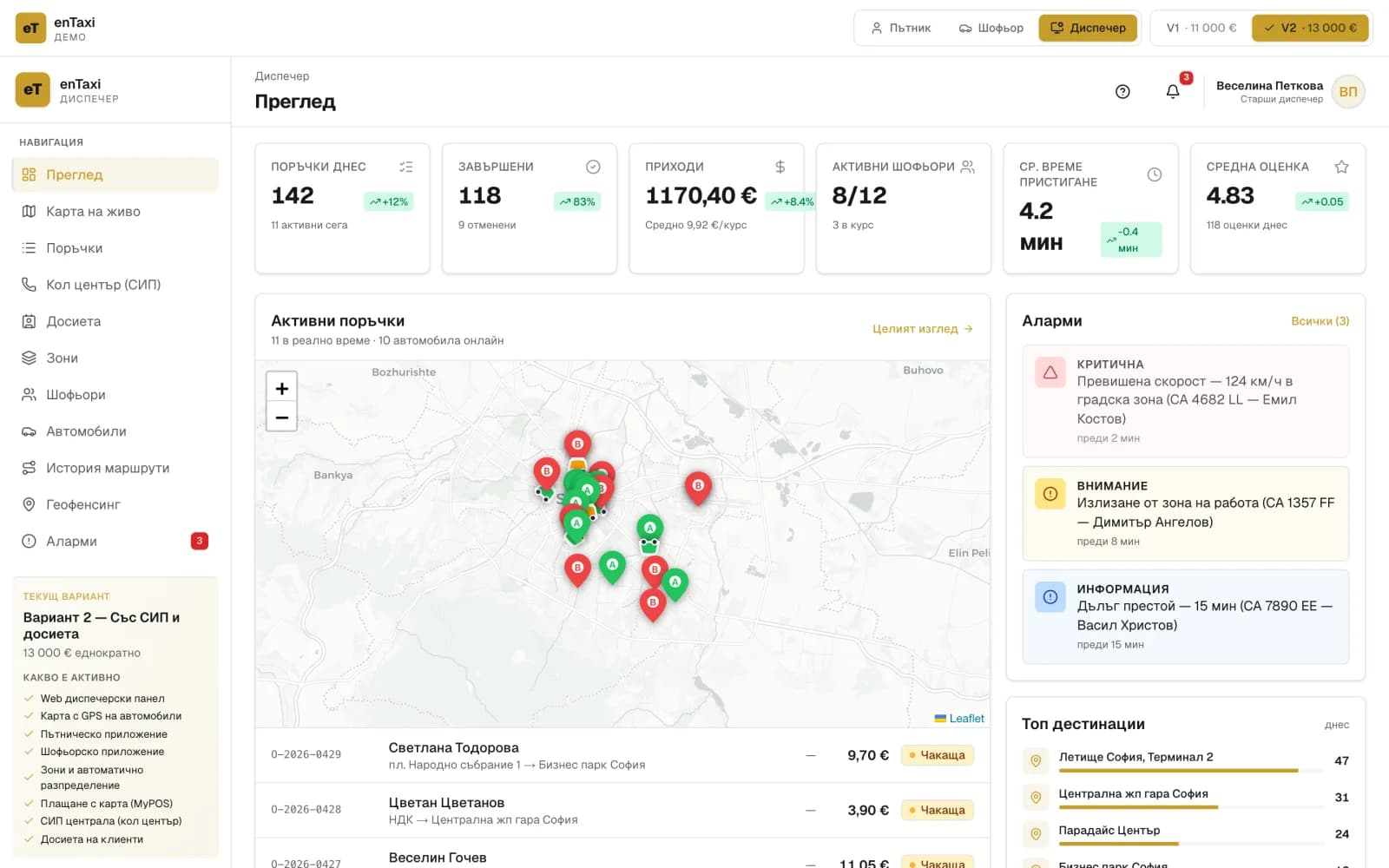Image resolution: width=1389 pixels, height=868 pixels.
Task: Zoom out the map with minus button
Action: pyautogui.click(x=281, y=417)
